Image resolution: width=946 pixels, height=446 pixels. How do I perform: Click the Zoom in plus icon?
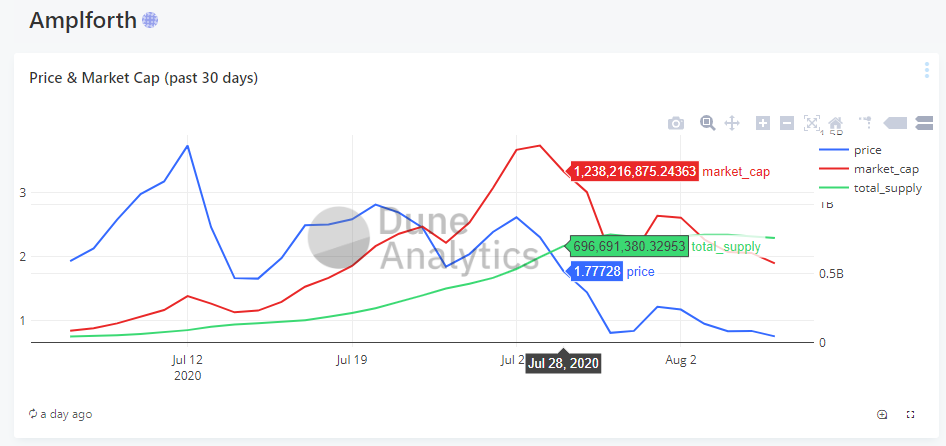point(762,123)
